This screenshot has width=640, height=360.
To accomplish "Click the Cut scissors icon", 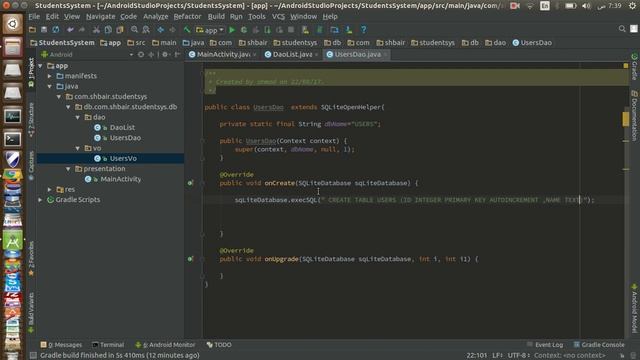I will 96,30.
